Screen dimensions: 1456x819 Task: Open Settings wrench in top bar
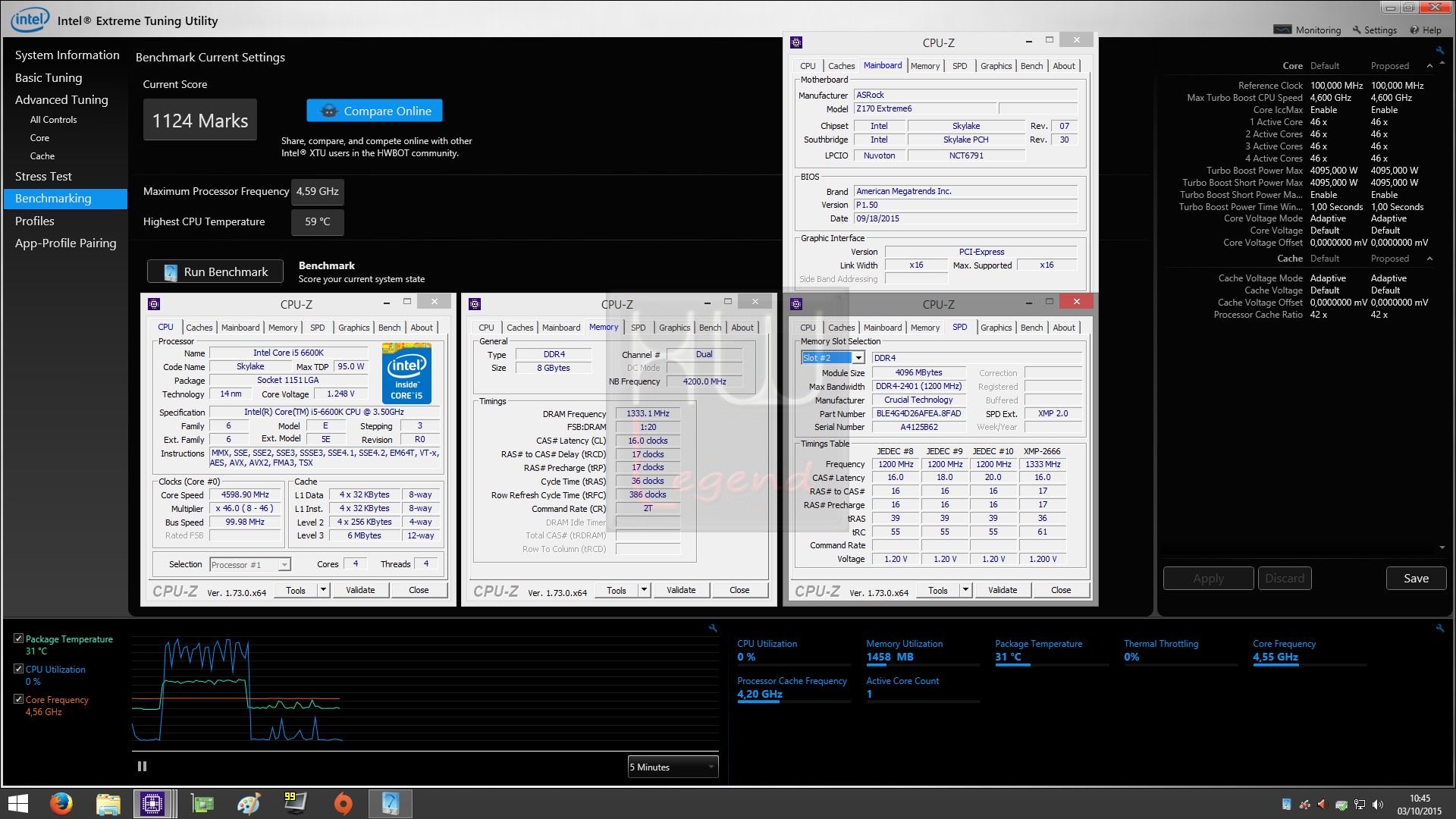click(1357, 30)
